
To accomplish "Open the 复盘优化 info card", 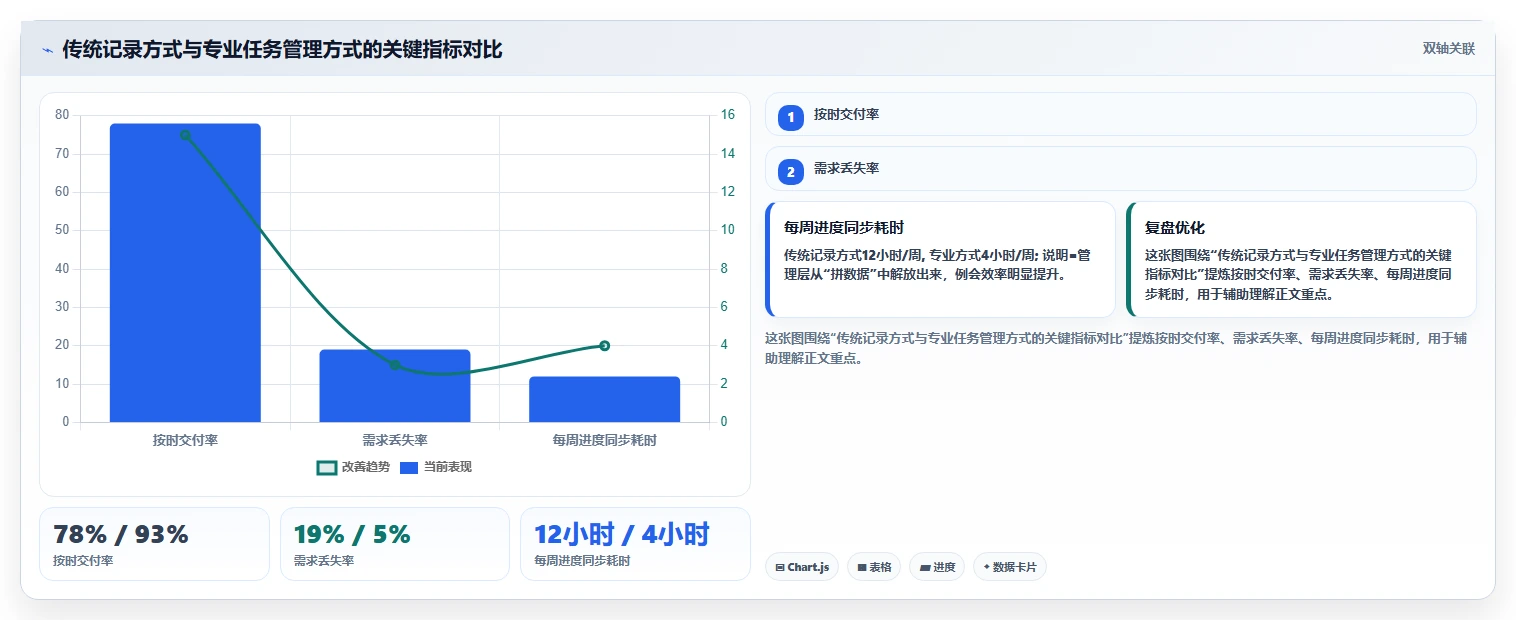I will pos(1301,259).
